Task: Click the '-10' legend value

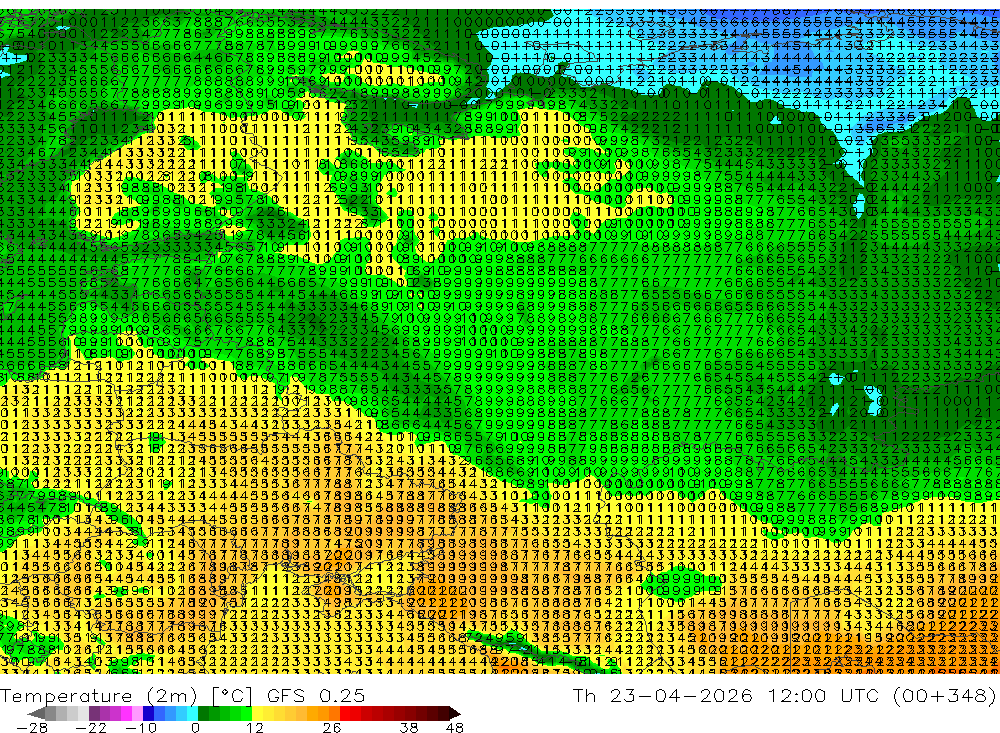Action: point(141,728)
